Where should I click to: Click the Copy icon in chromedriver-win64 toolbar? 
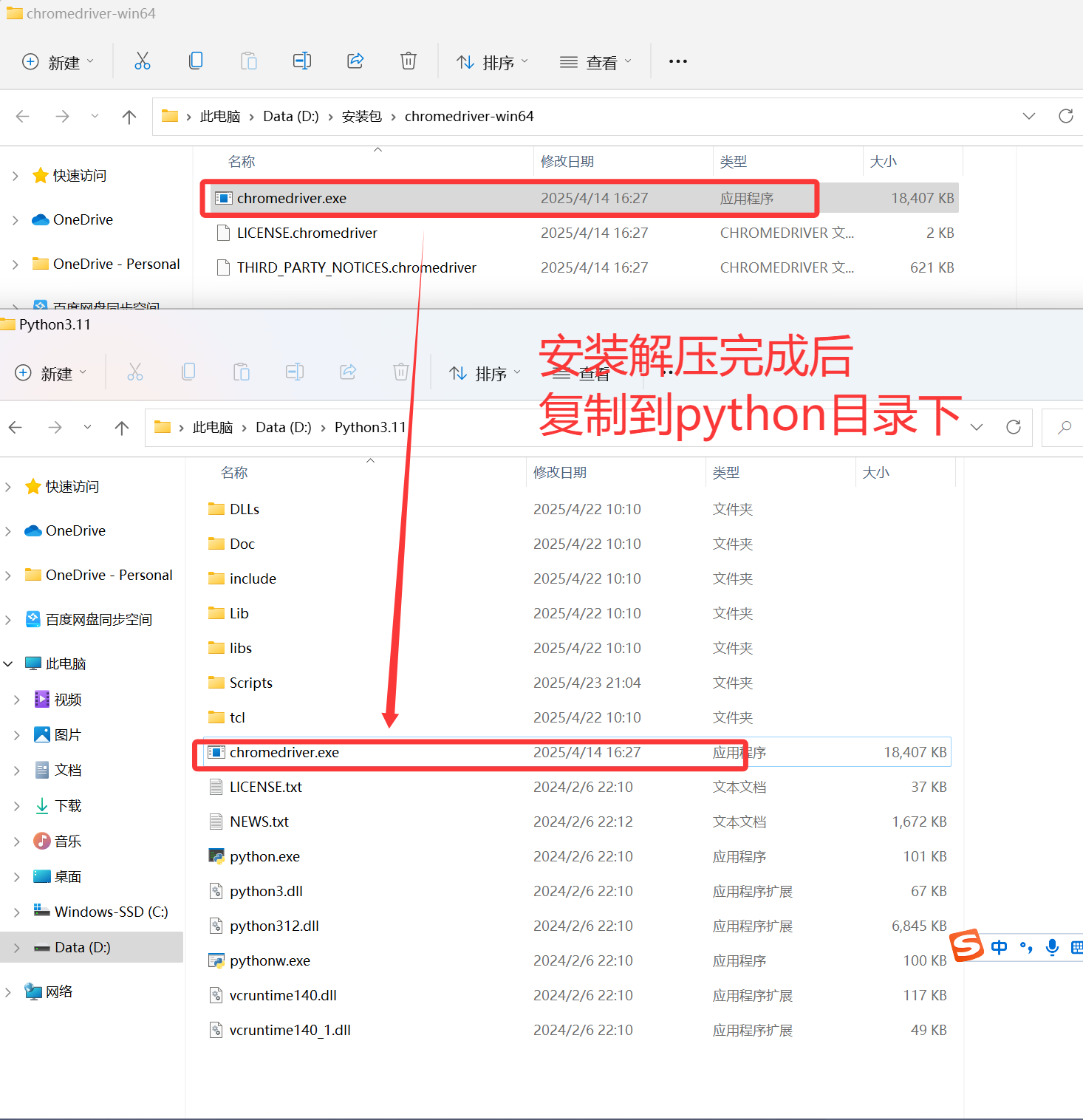click(196, 61)
